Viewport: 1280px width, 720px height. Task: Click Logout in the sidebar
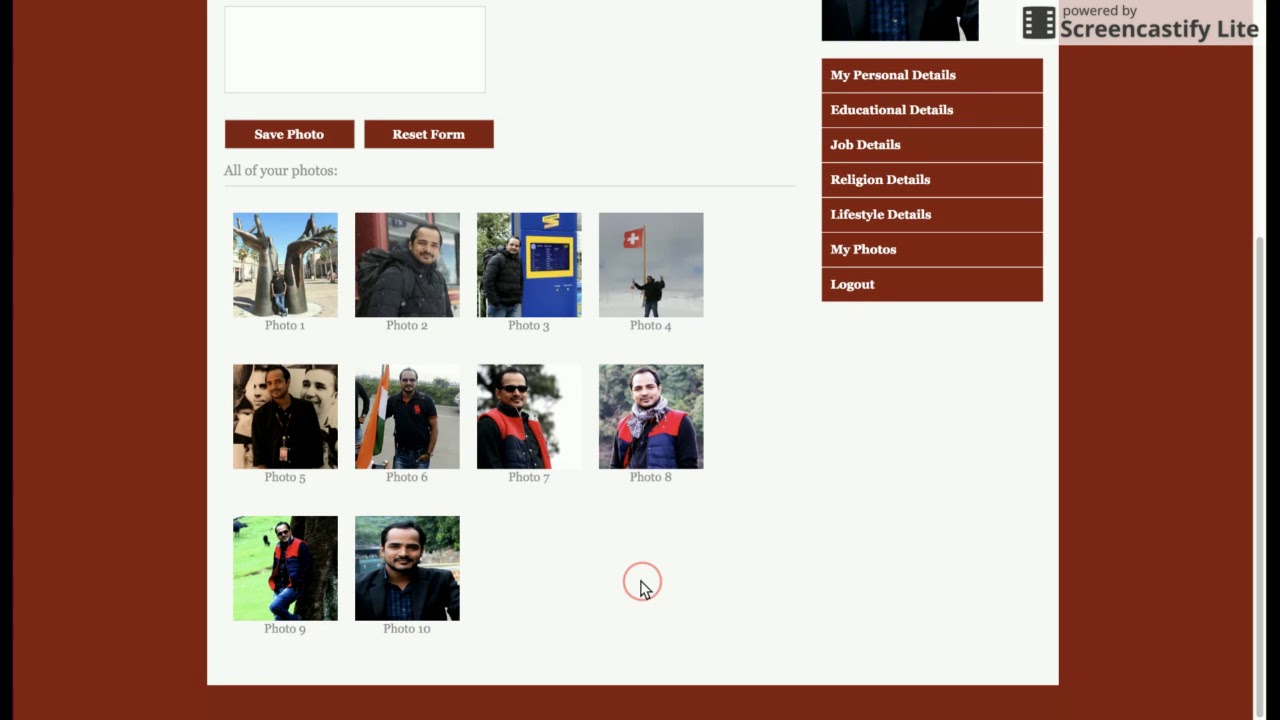point(932,285)
